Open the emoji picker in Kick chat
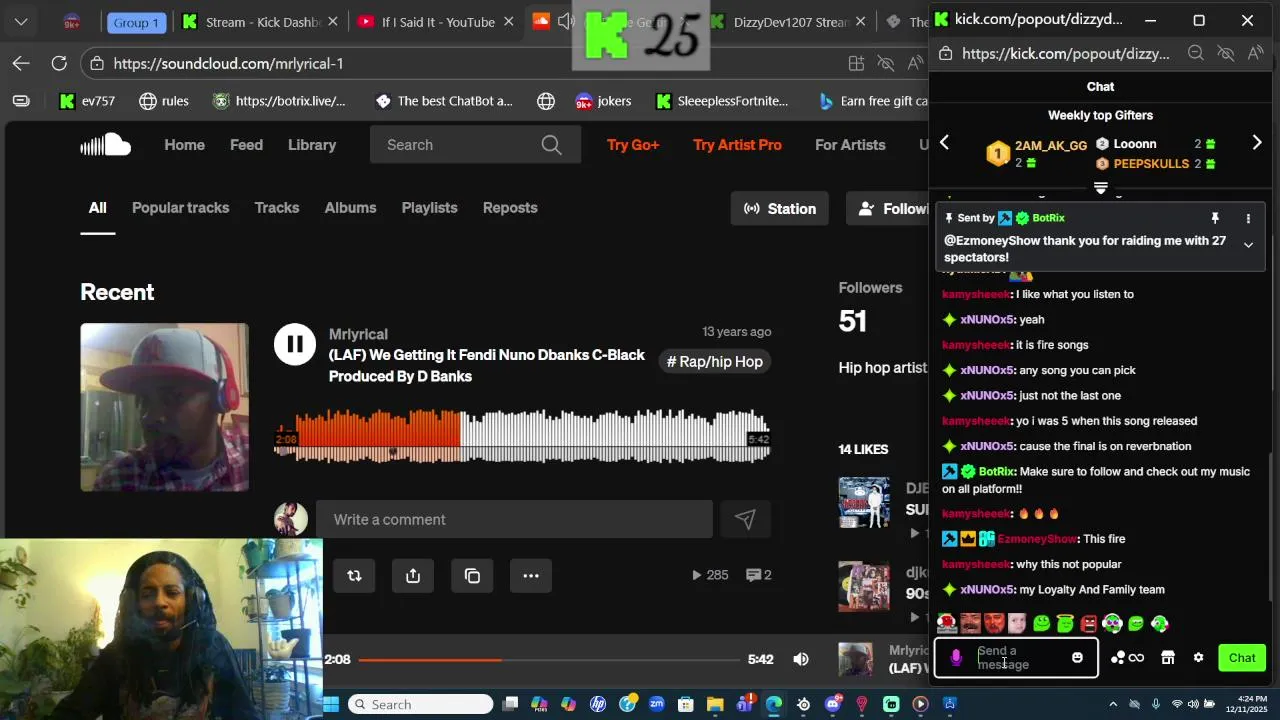 [1077, 657]
